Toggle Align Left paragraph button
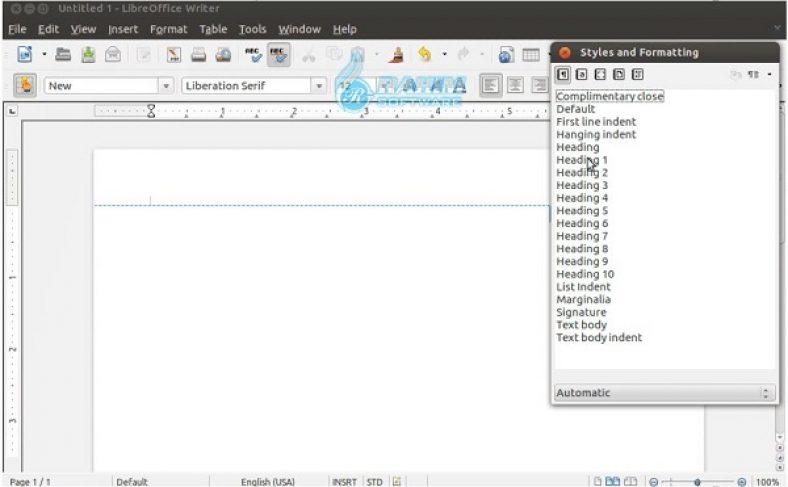Screen dimensions: 788x487 click(x=490, y=85)
